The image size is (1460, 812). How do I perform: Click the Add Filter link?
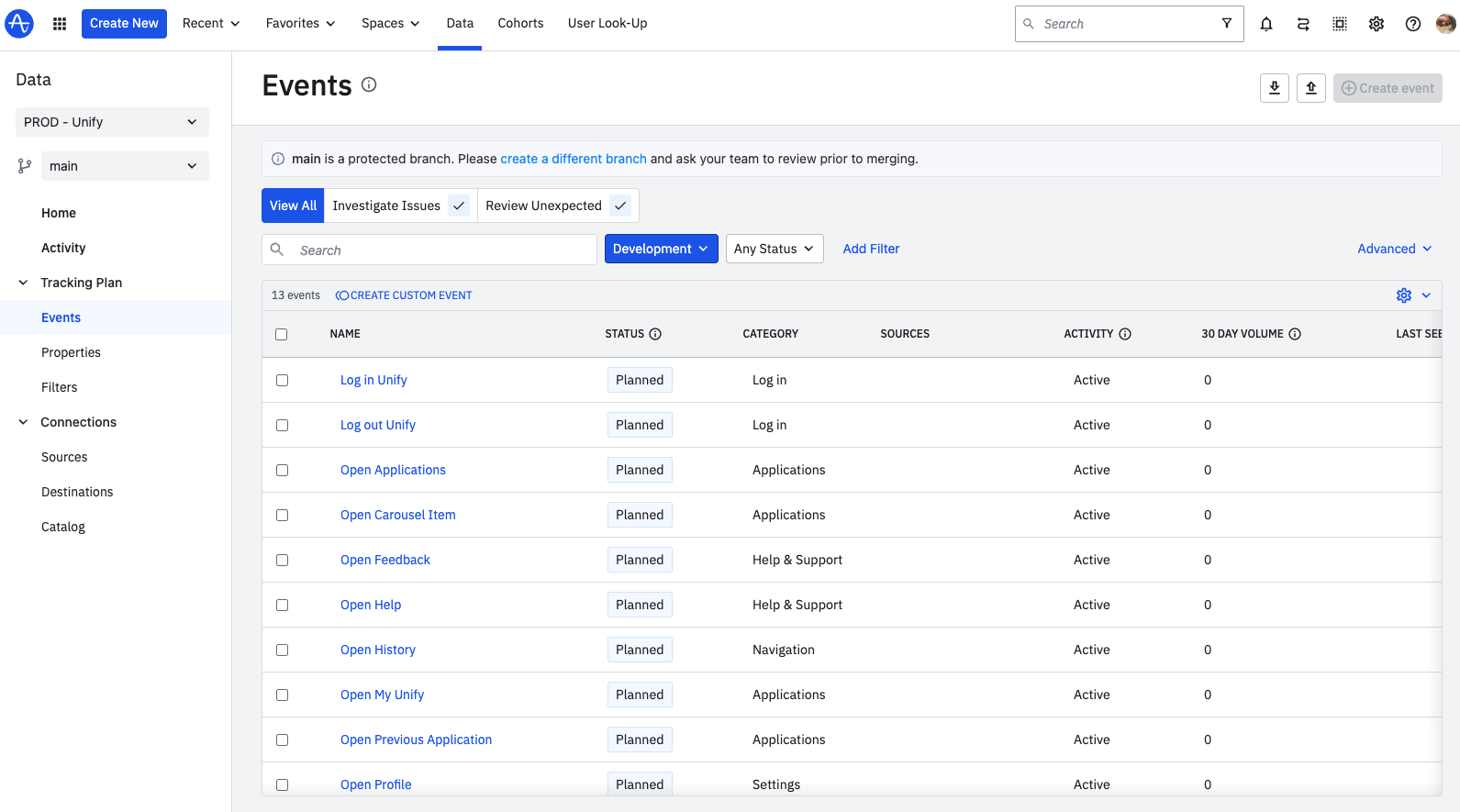[871, 249]
